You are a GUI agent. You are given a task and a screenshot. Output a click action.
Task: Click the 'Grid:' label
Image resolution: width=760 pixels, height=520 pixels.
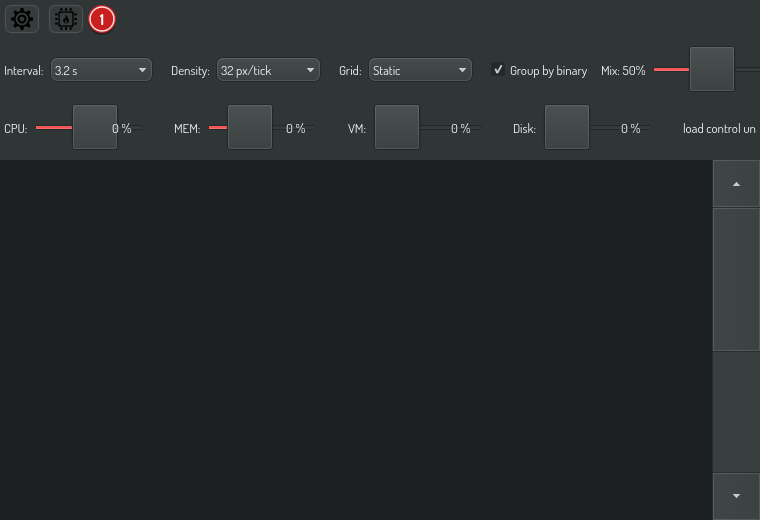350,71
